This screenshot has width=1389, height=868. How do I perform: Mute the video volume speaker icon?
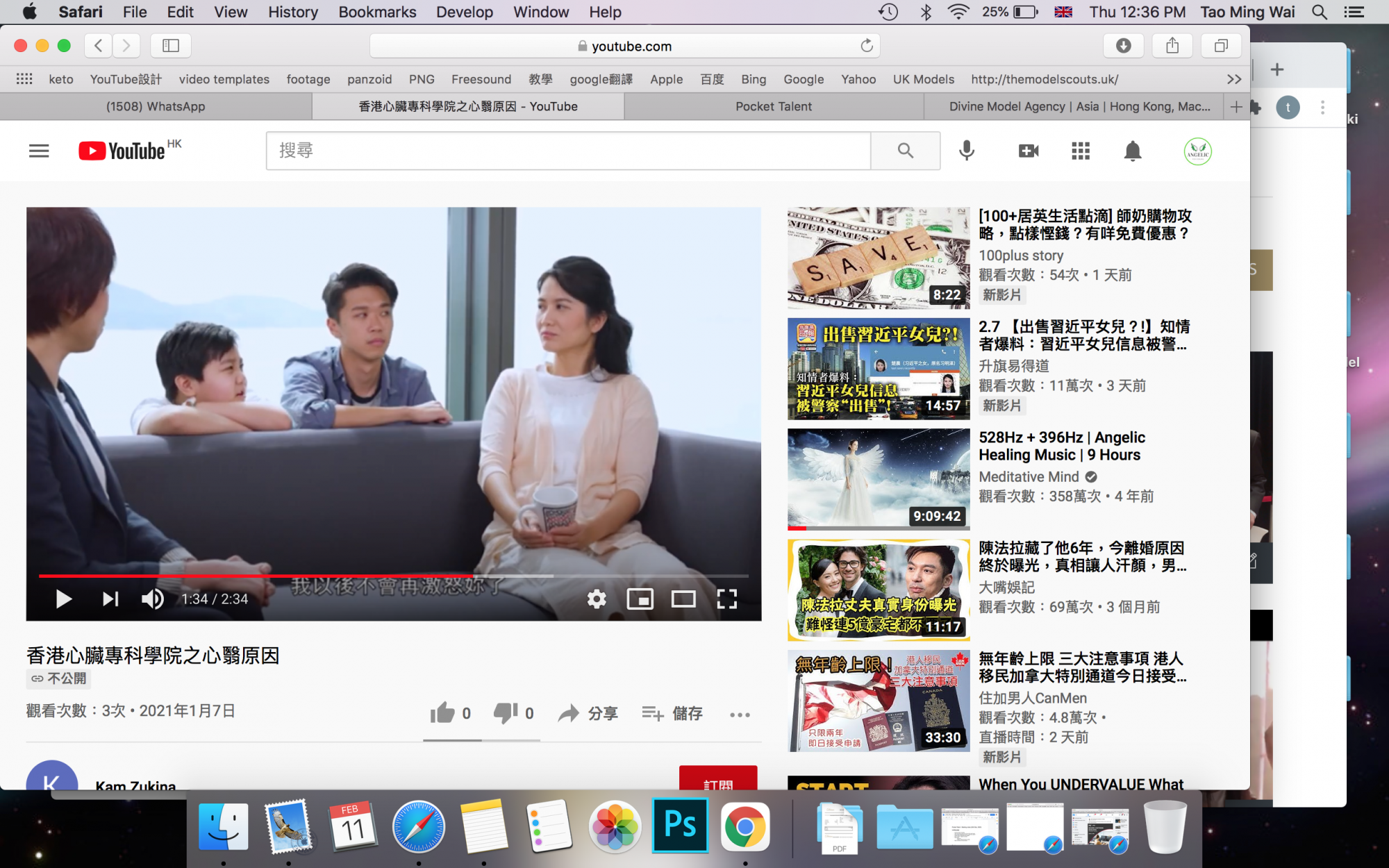(153, 599)
